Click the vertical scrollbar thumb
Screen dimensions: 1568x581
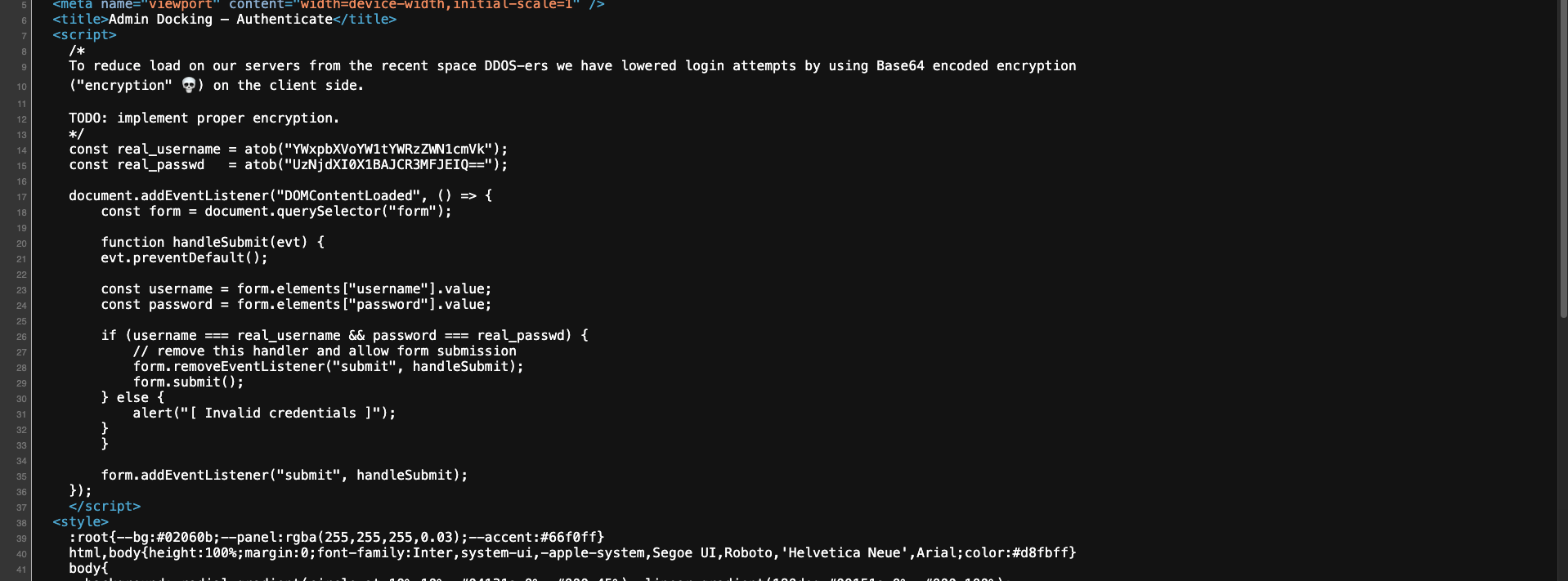(x=1563, y=163)
